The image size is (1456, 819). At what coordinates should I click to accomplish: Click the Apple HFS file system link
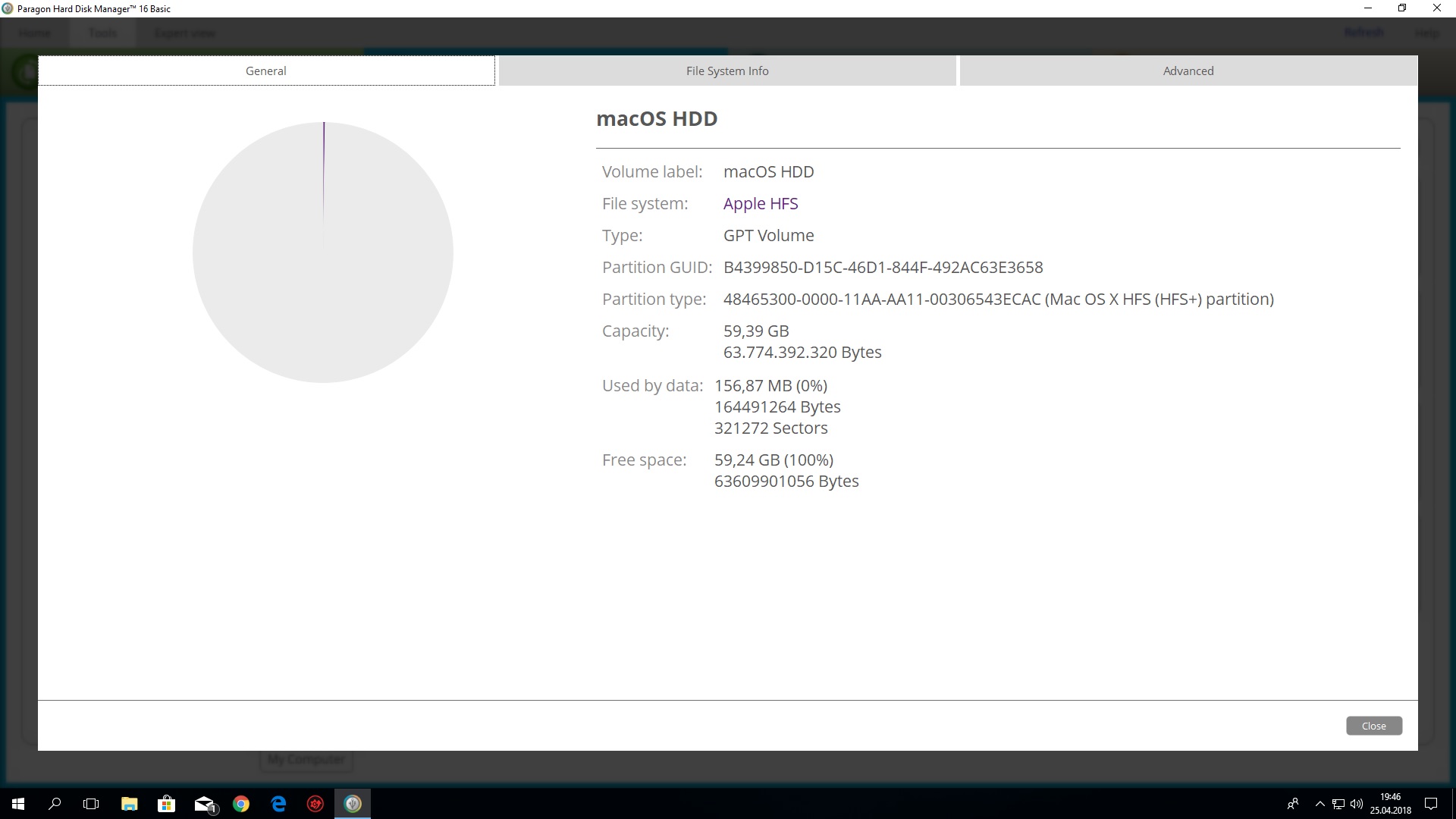coord(761,203)
